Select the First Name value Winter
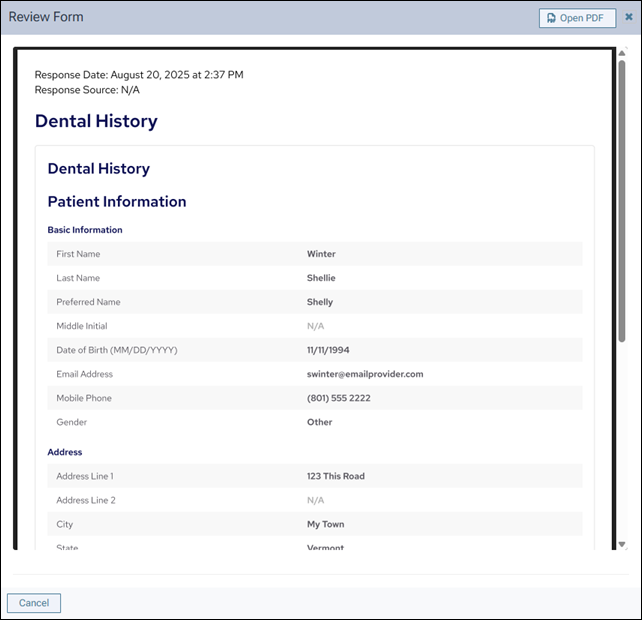 321,254
